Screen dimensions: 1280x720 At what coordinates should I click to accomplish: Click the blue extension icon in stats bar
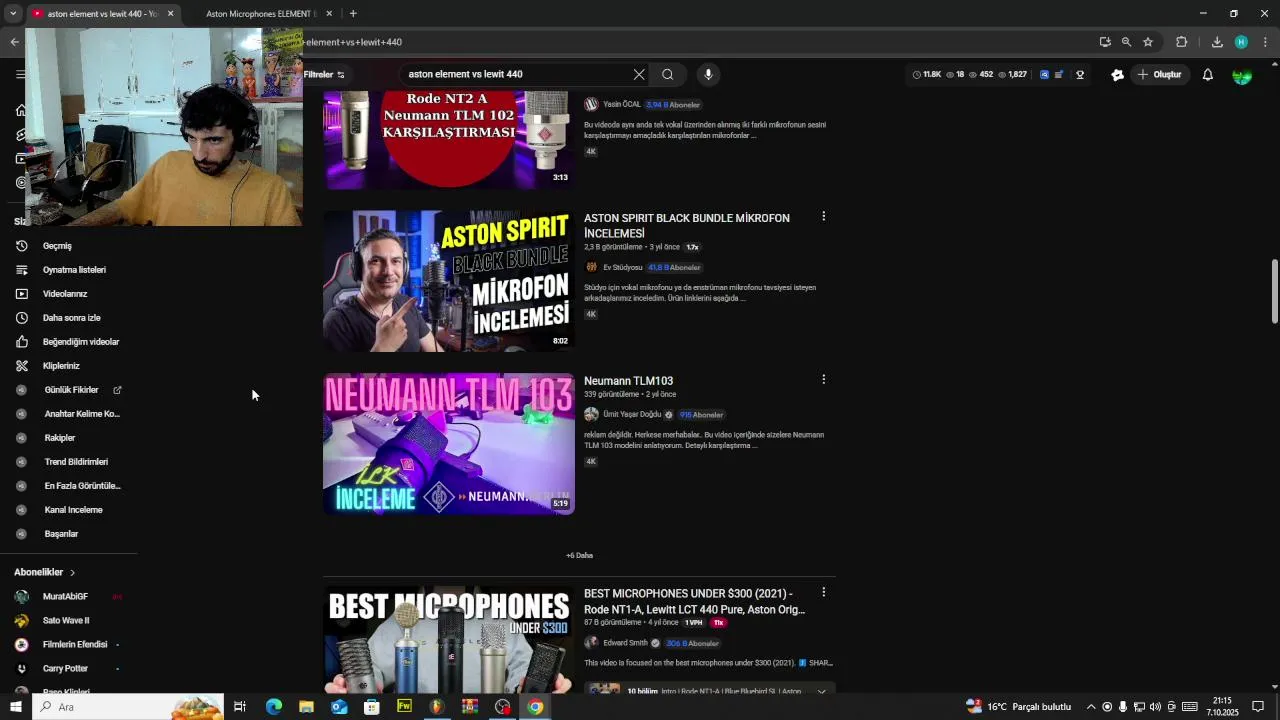tap(1045, 75)
